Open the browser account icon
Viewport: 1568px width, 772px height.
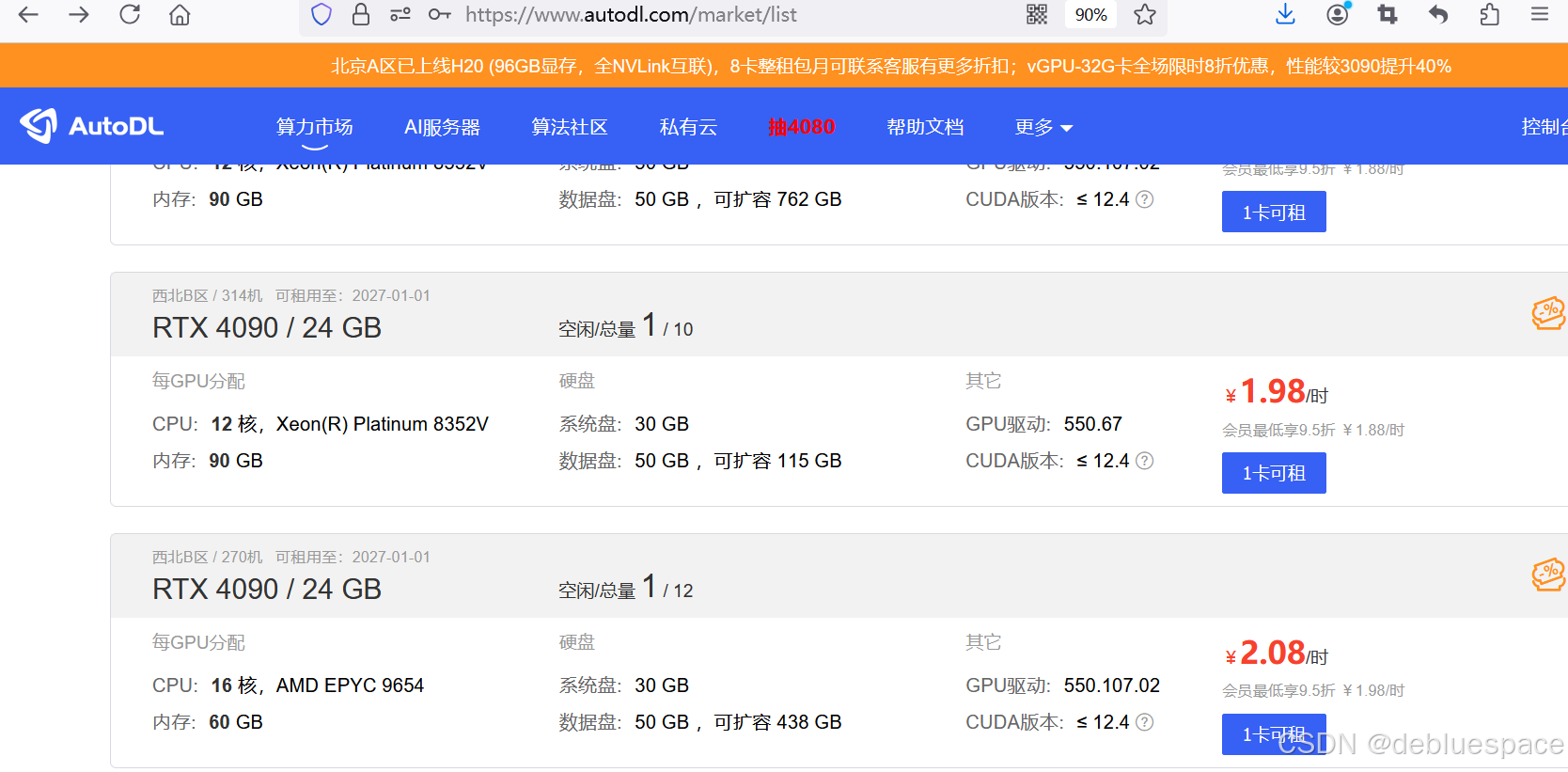[x=1338, y=14]
